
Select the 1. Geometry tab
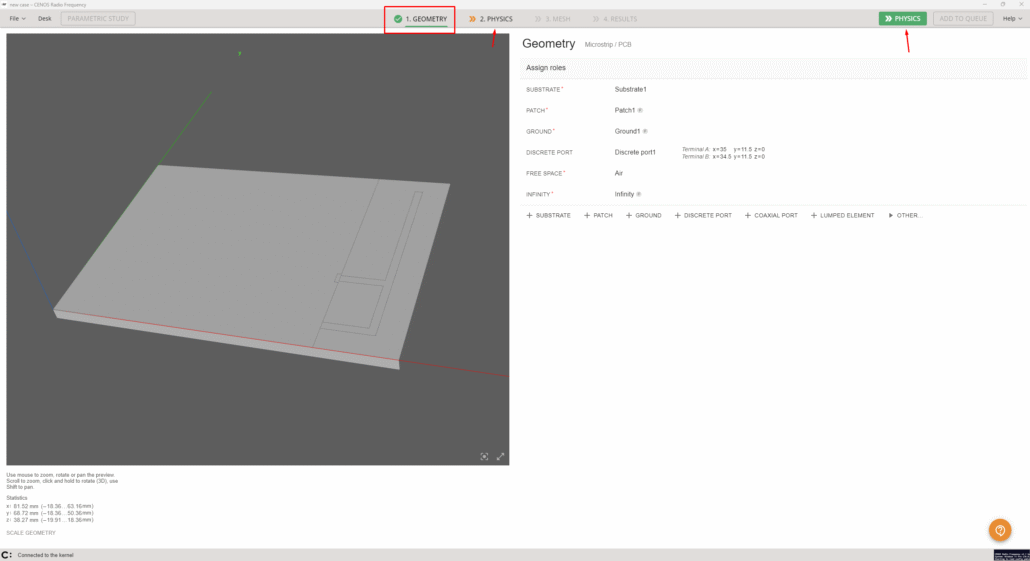click(x=420, y=19)
